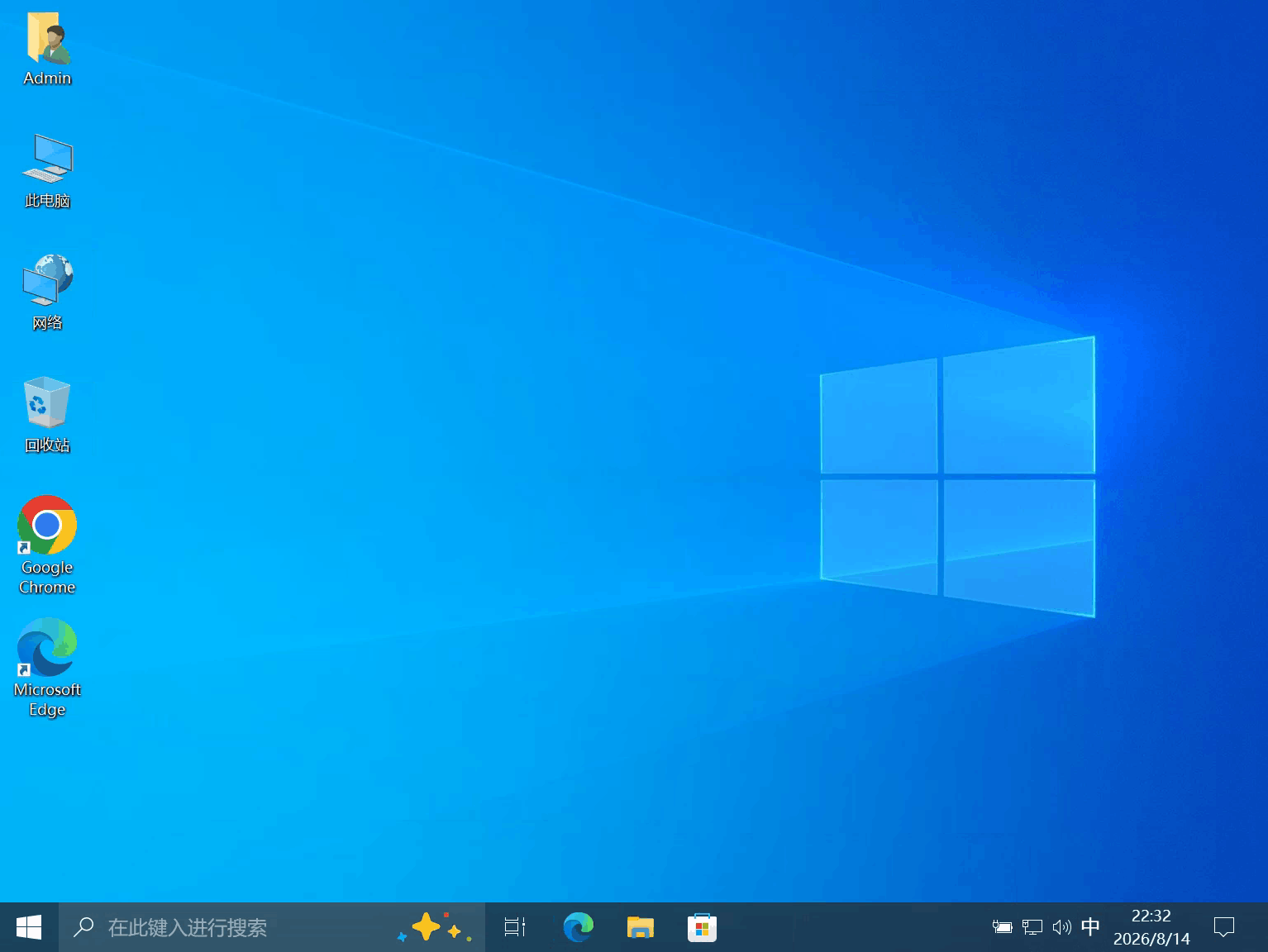Image resolution: width=1268 pixels, height=952 pixels.
Task: Open the notification action center
Action: [x=1224, y=927]
